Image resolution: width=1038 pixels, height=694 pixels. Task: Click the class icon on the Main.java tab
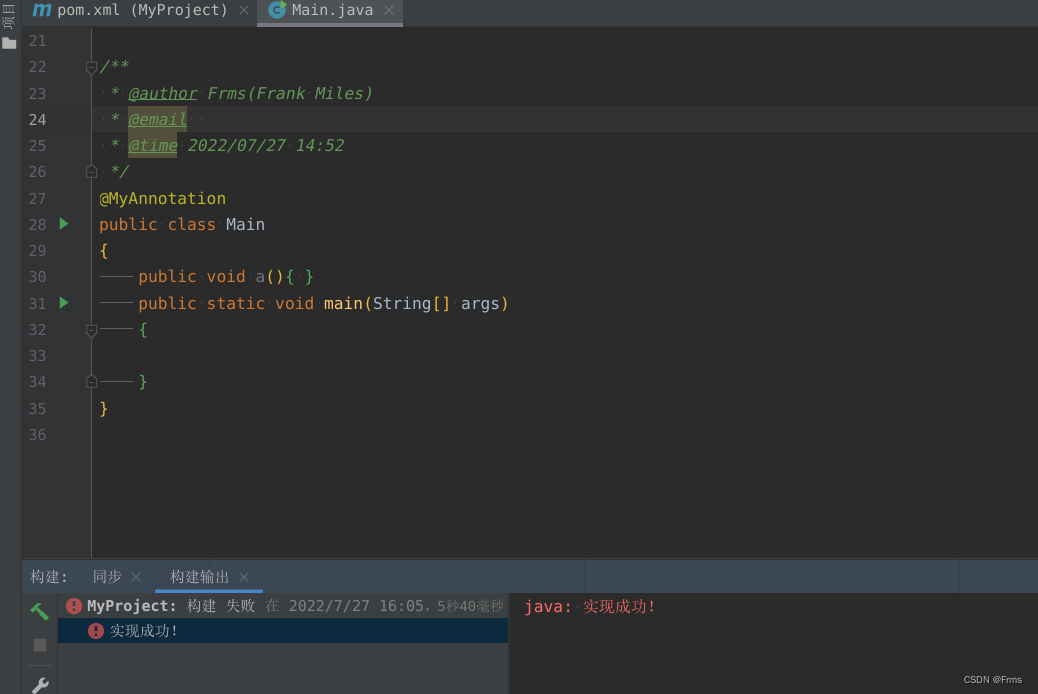click(275, 10)
